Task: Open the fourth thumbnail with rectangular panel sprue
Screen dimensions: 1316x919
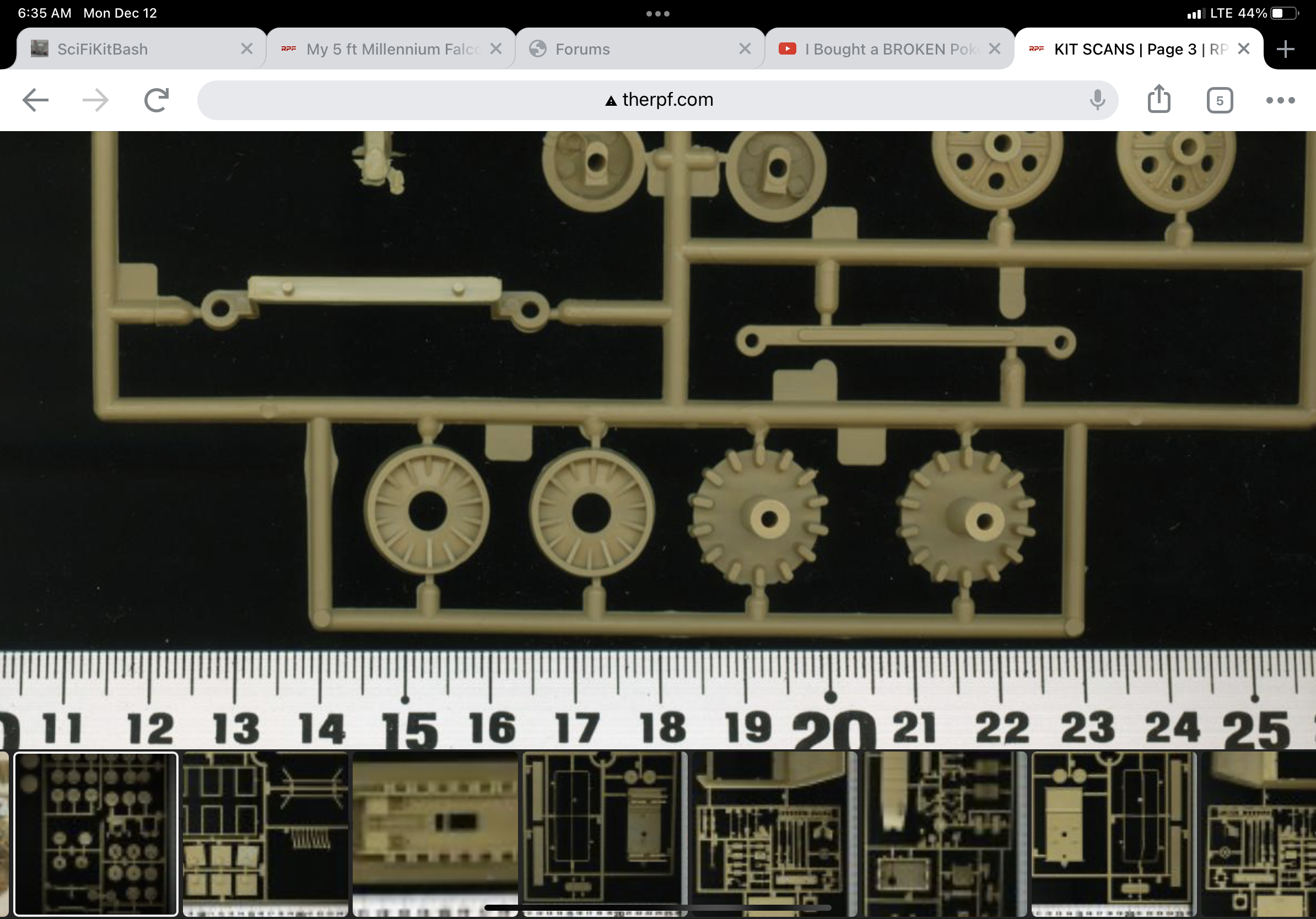Action: [x=605, y=834]
